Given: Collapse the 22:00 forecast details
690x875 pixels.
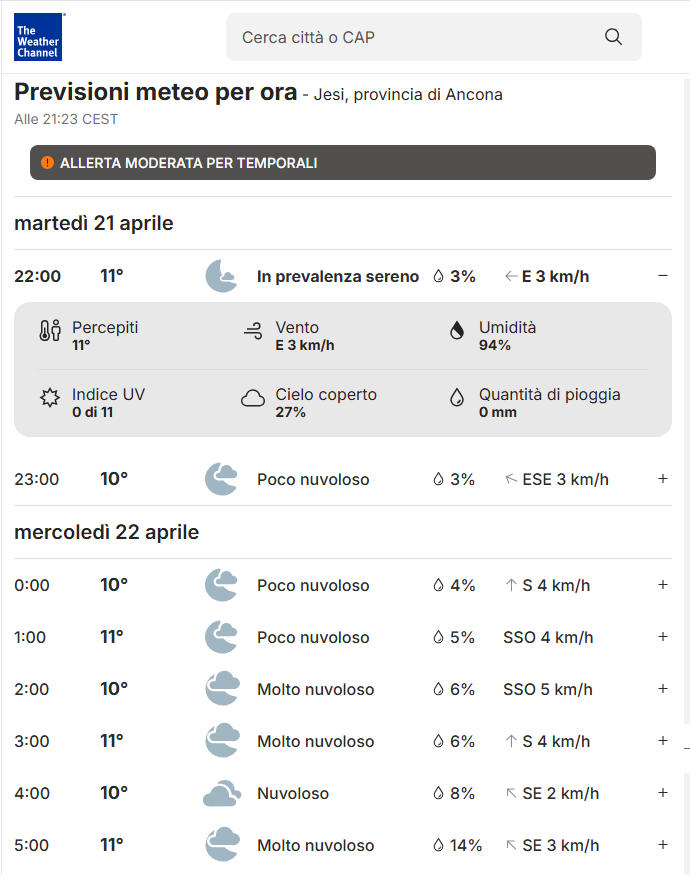Looking at the screenshot, I should (x=662, y=276).
